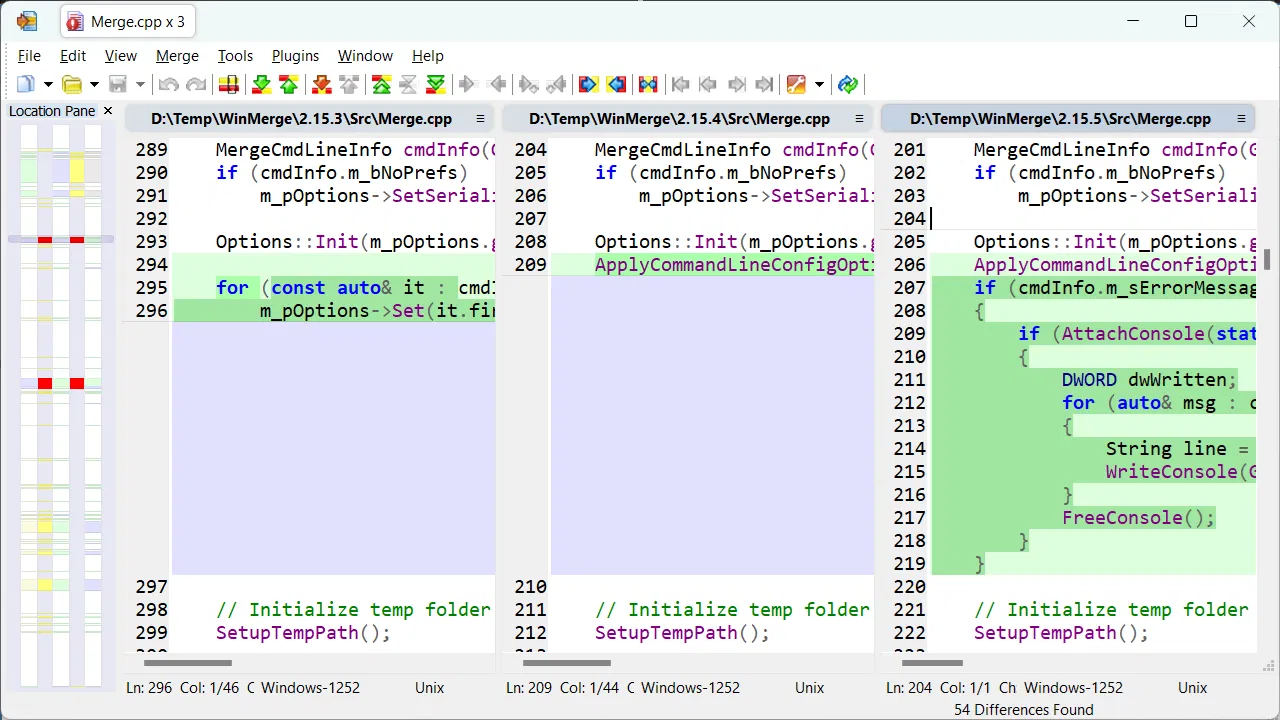Click the Copy All to Left icon

click(616, 85)
